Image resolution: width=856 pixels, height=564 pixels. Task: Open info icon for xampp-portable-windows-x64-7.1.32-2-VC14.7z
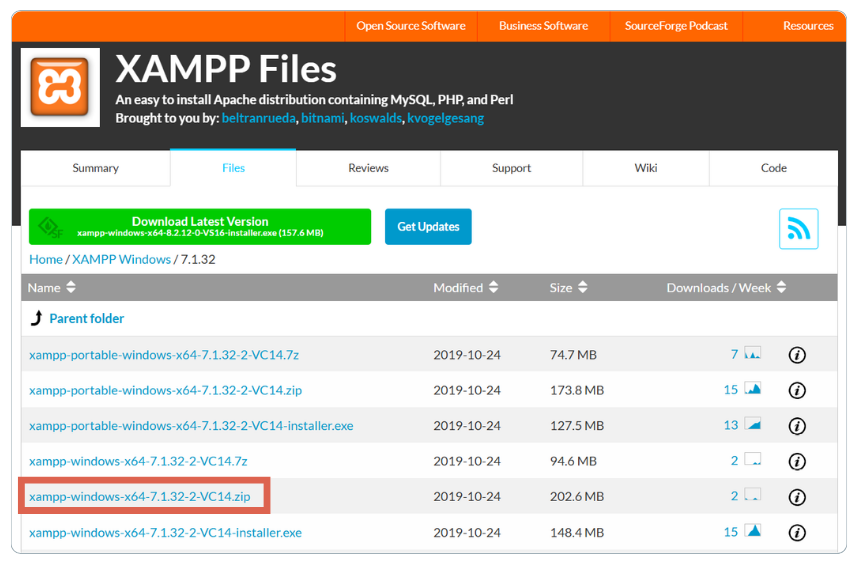[x=797, y=355]
